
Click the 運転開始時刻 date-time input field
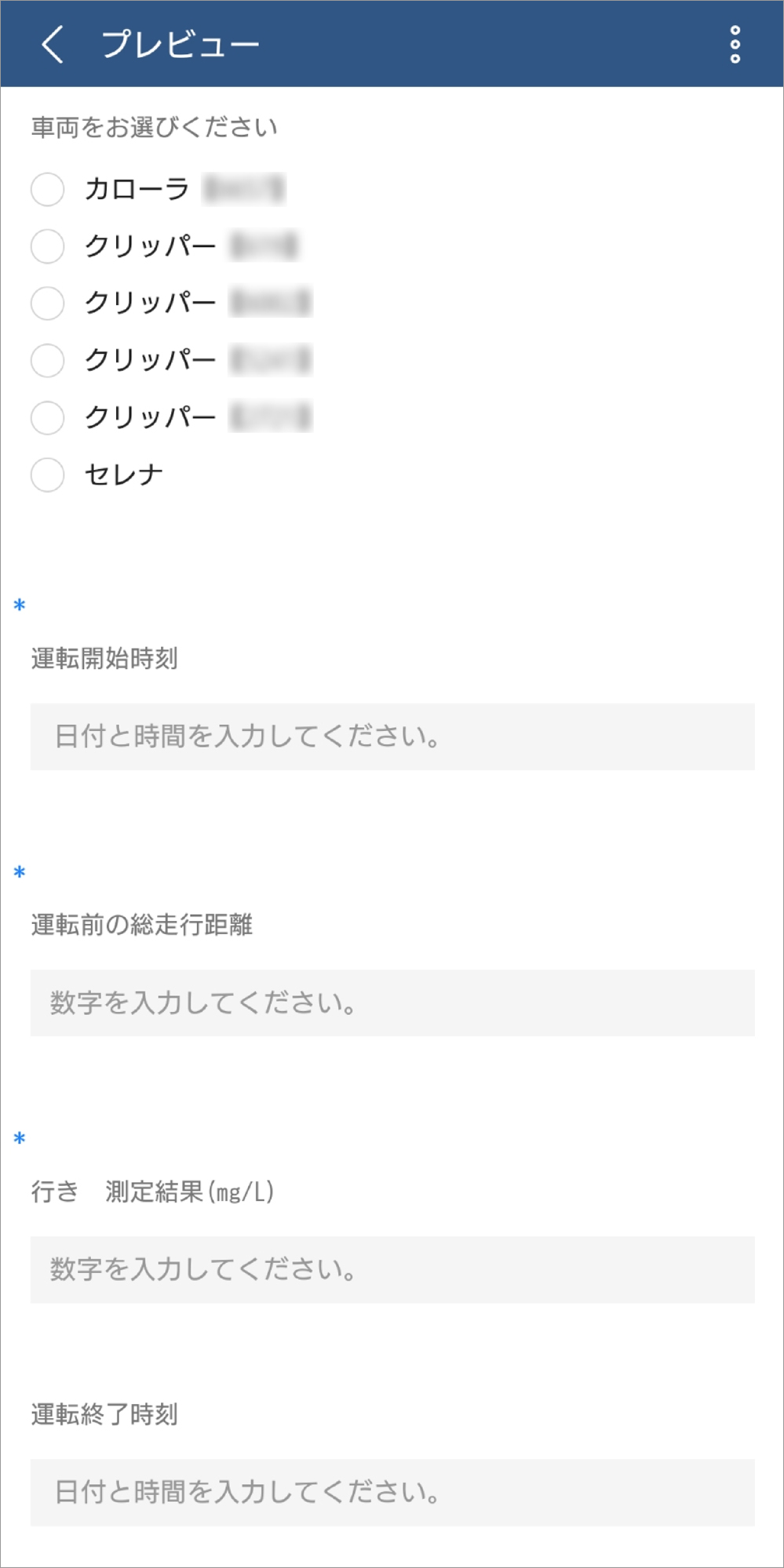point(392,737)
